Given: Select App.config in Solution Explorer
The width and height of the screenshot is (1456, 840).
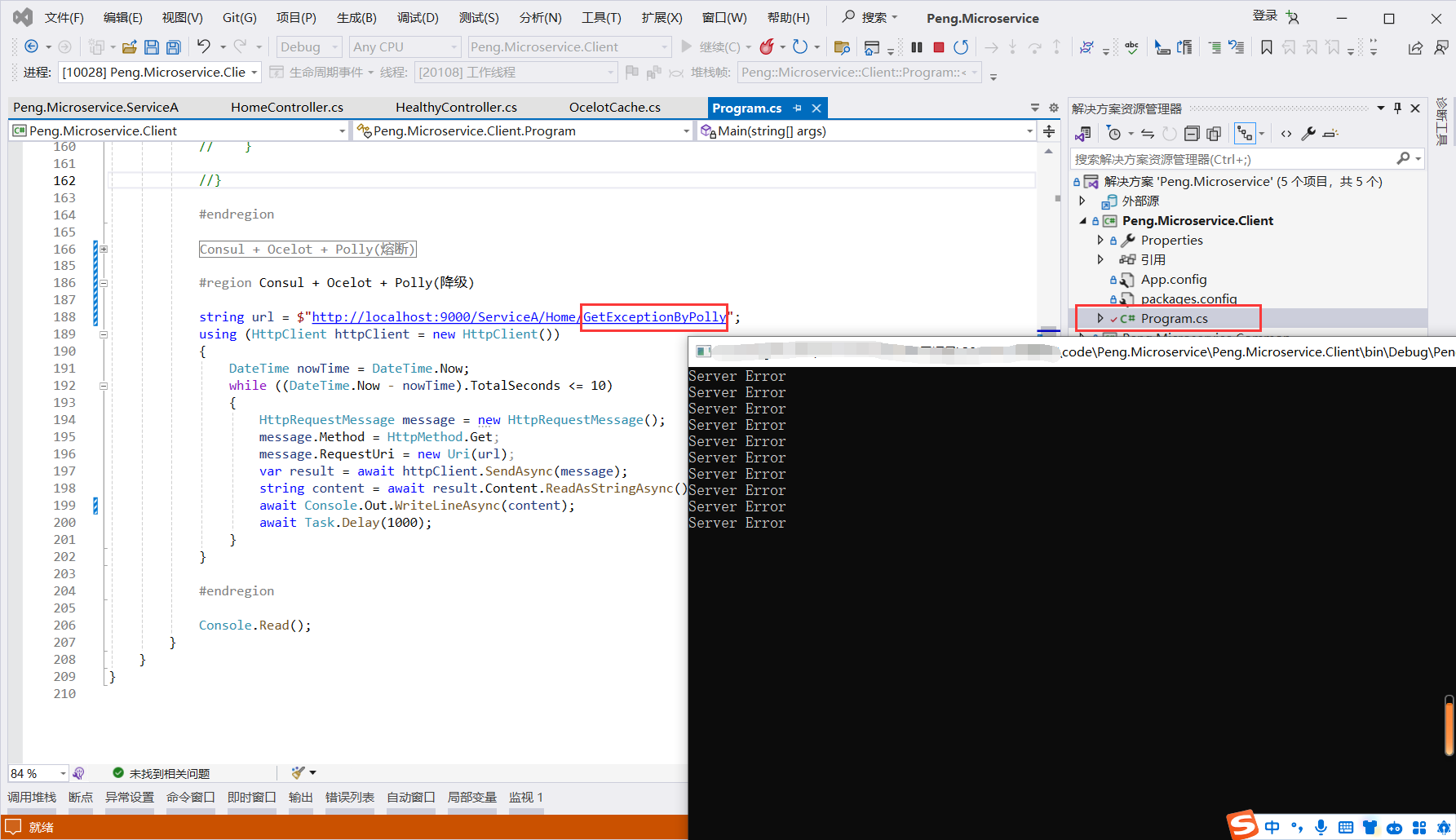Looking at the screenshot, I should pyautogui.click(x=1173, y=279).
